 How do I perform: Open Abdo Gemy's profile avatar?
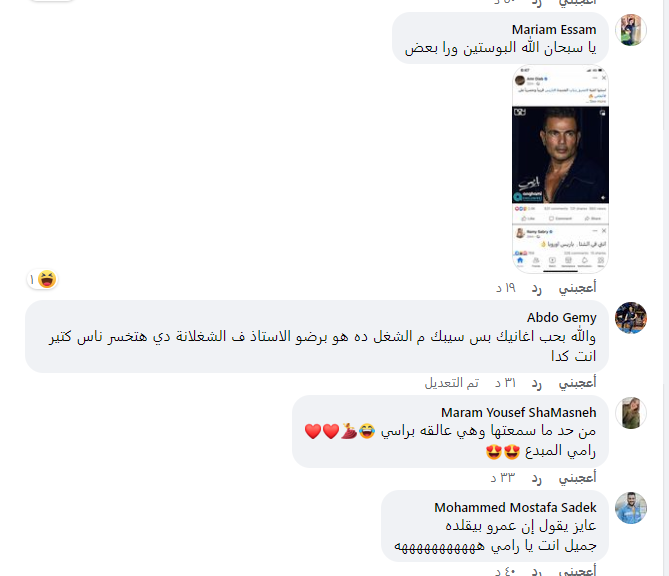(631, 318)
